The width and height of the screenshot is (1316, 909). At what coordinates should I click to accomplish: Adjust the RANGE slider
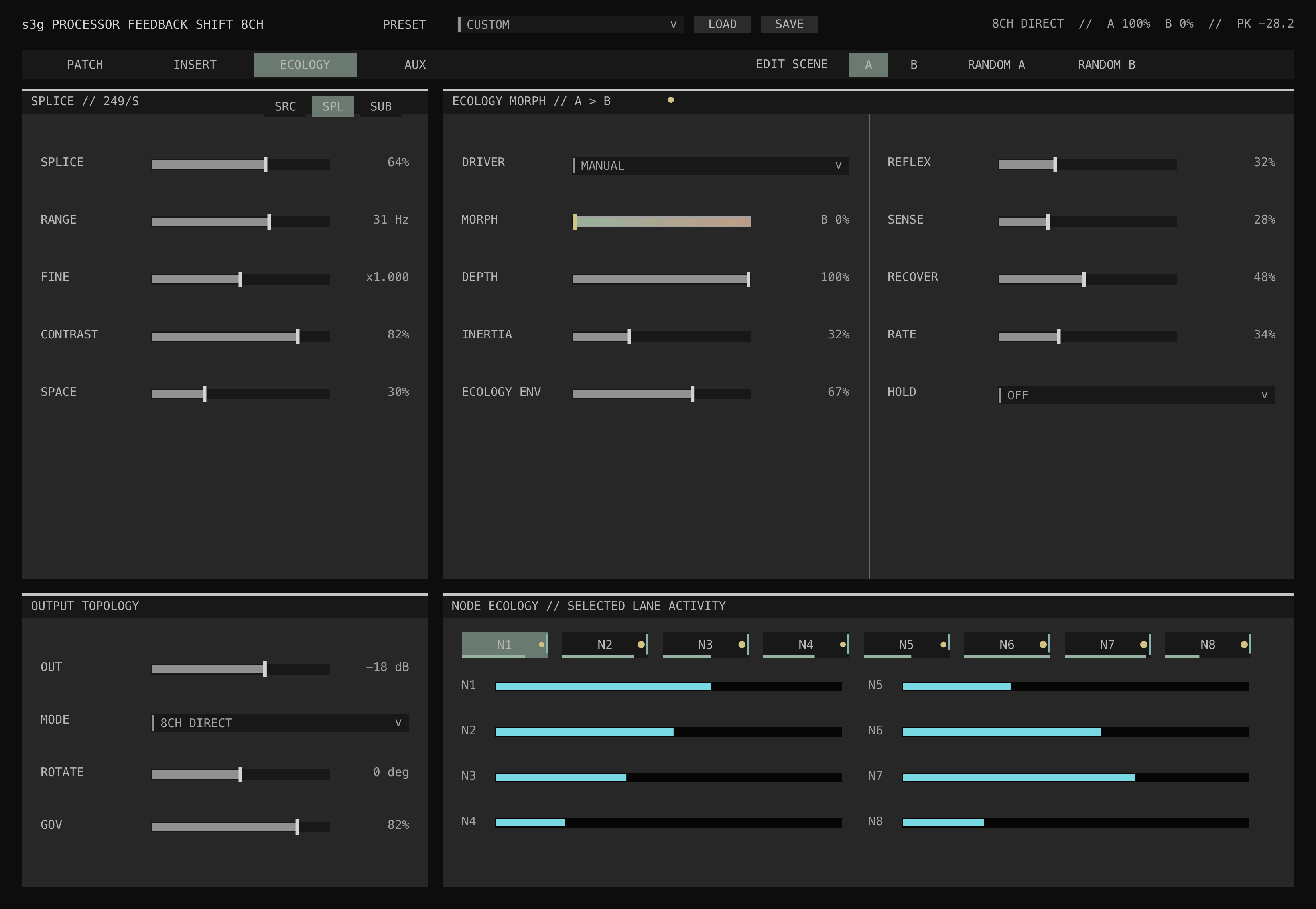(240, 222)
